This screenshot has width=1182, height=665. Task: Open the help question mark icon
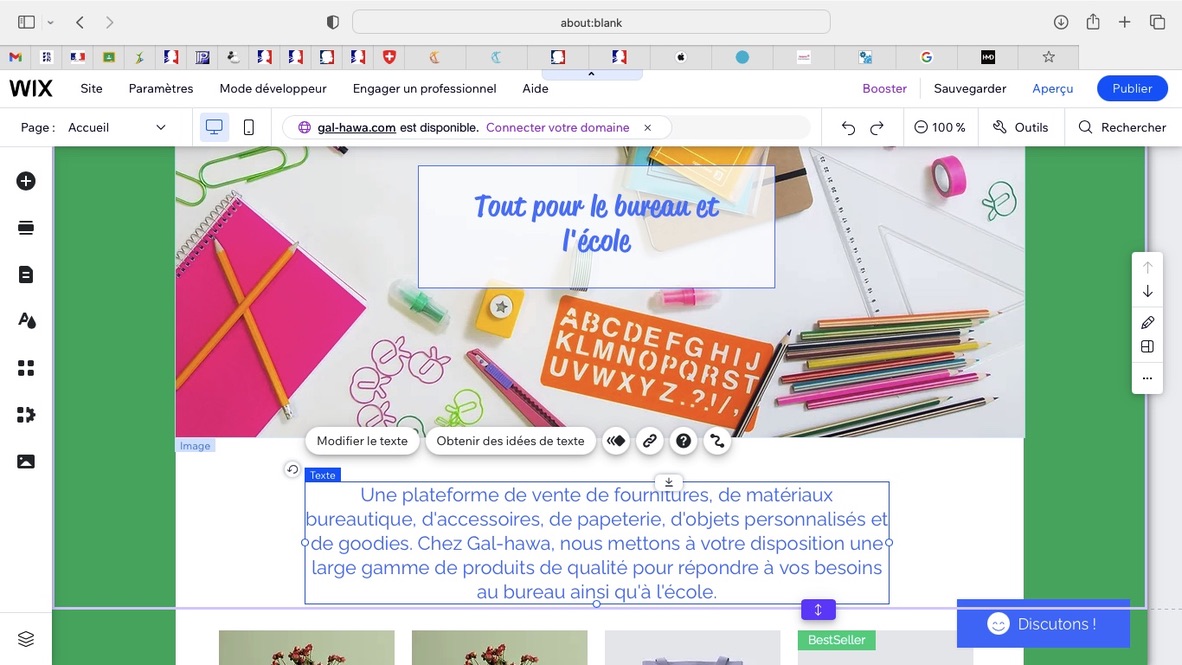[x=683, y=441]
